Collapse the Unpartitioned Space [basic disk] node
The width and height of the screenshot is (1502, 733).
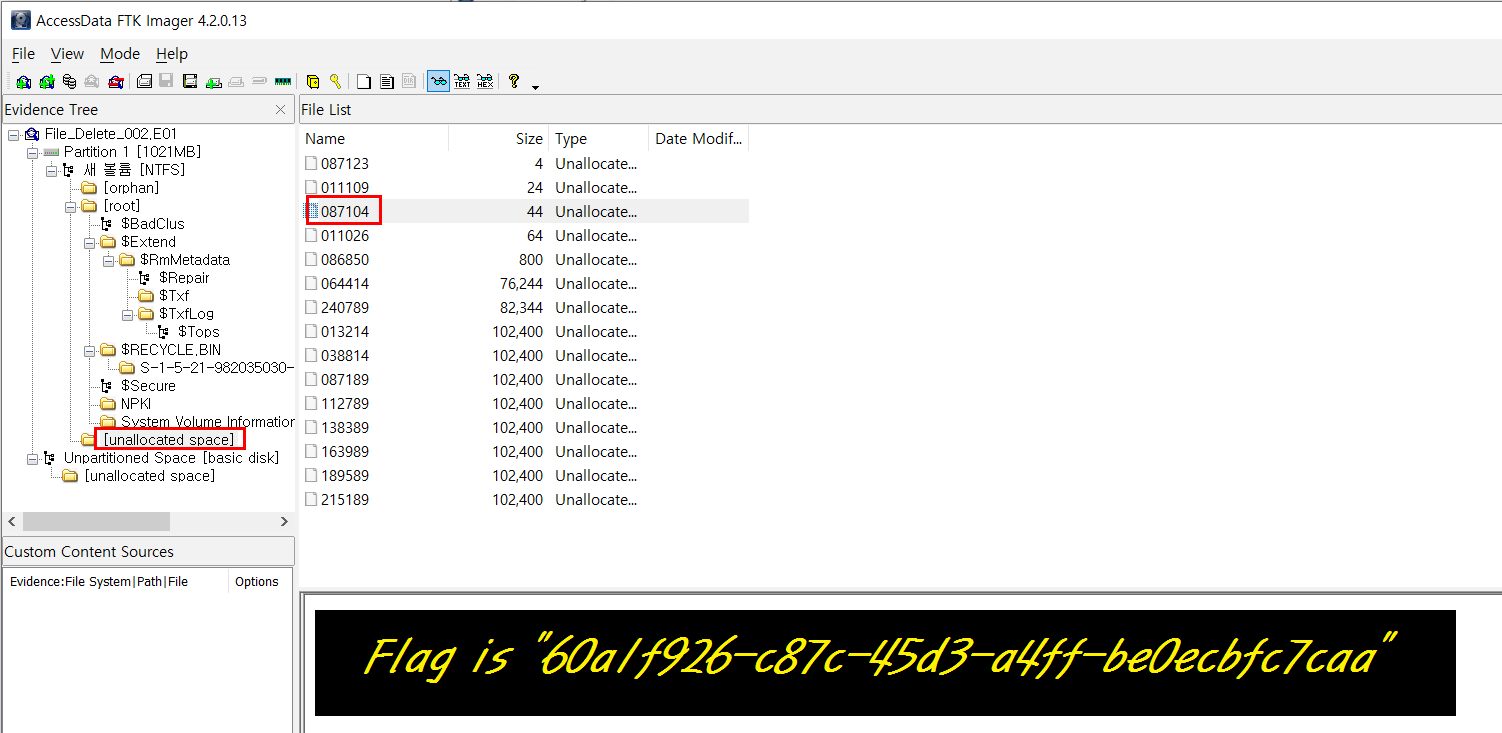tap(31, 458)
